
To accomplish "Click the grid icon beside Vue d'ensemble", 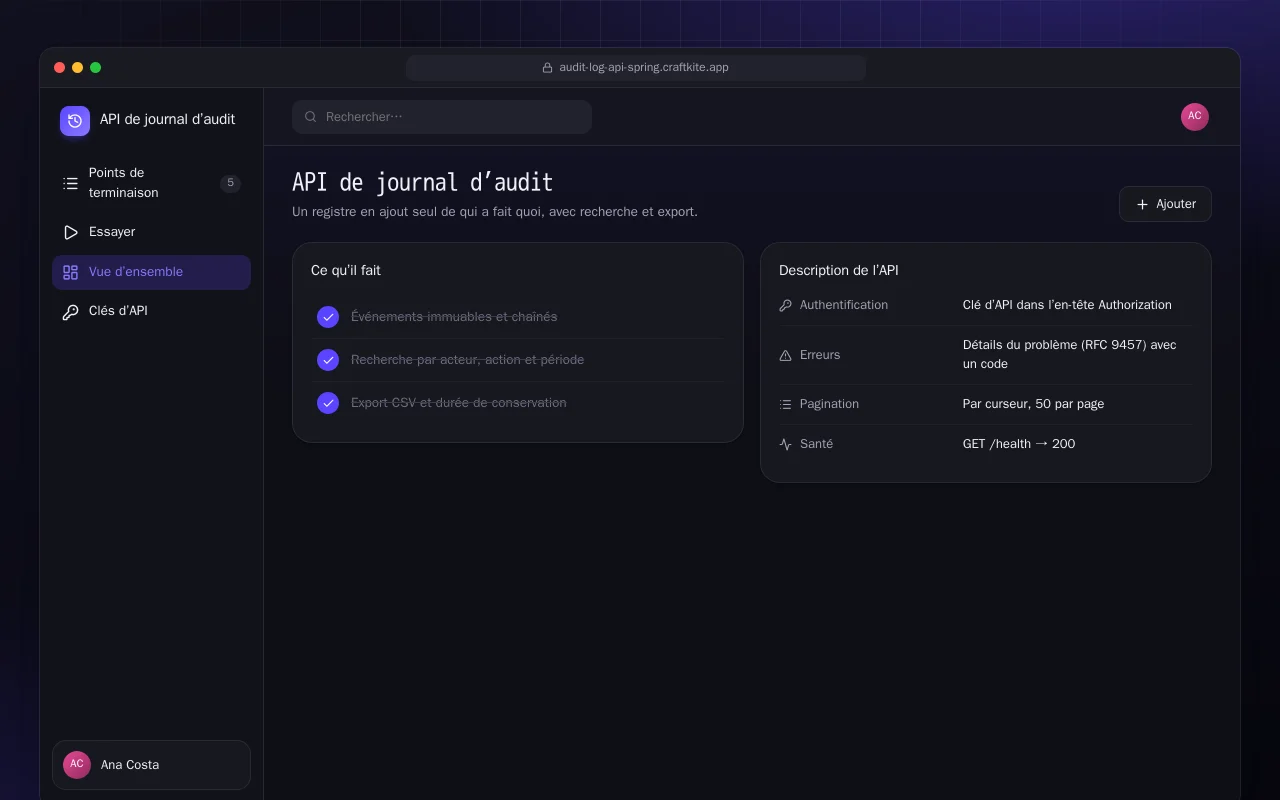I will (x=70, y=272).
